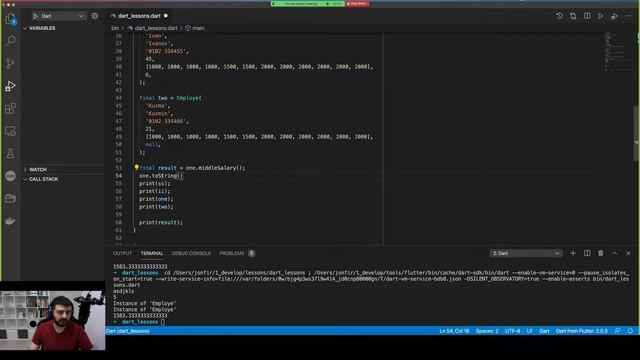Click the terminal prompt input line
Viewport: 640px width, 360px height.
point(163,322)
